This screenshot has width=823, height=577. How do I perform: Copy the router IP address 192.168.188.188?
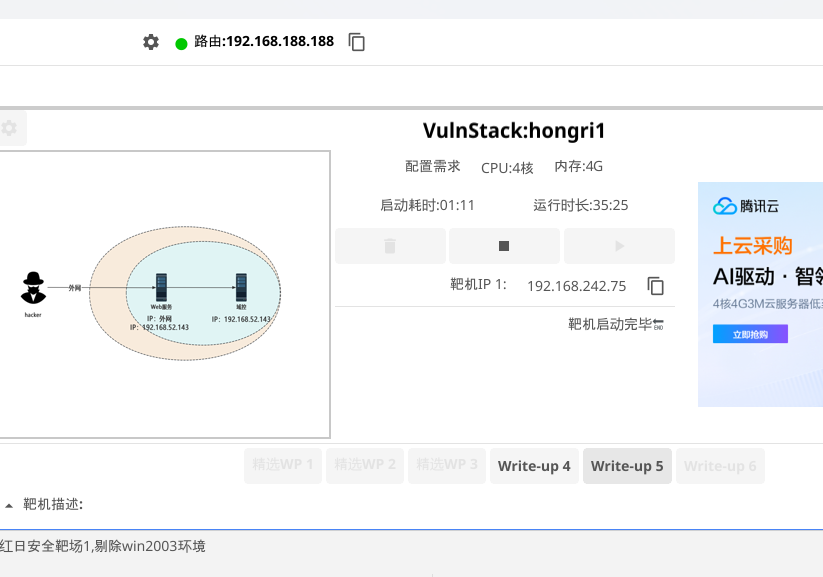(357, 42)
